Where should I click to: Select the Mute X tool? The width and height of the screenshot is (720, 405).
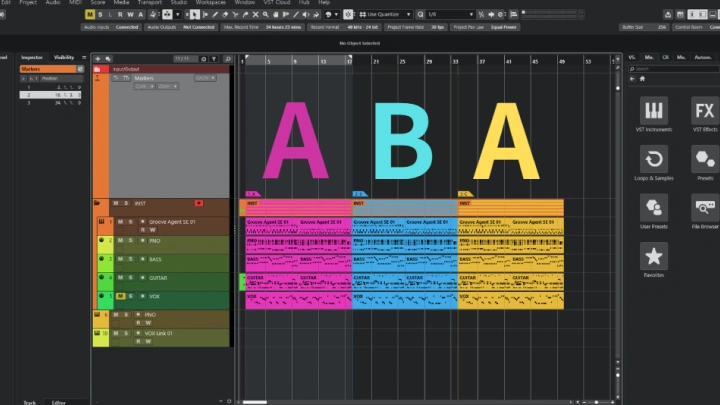pyautogui.click(x=255, y=15)
